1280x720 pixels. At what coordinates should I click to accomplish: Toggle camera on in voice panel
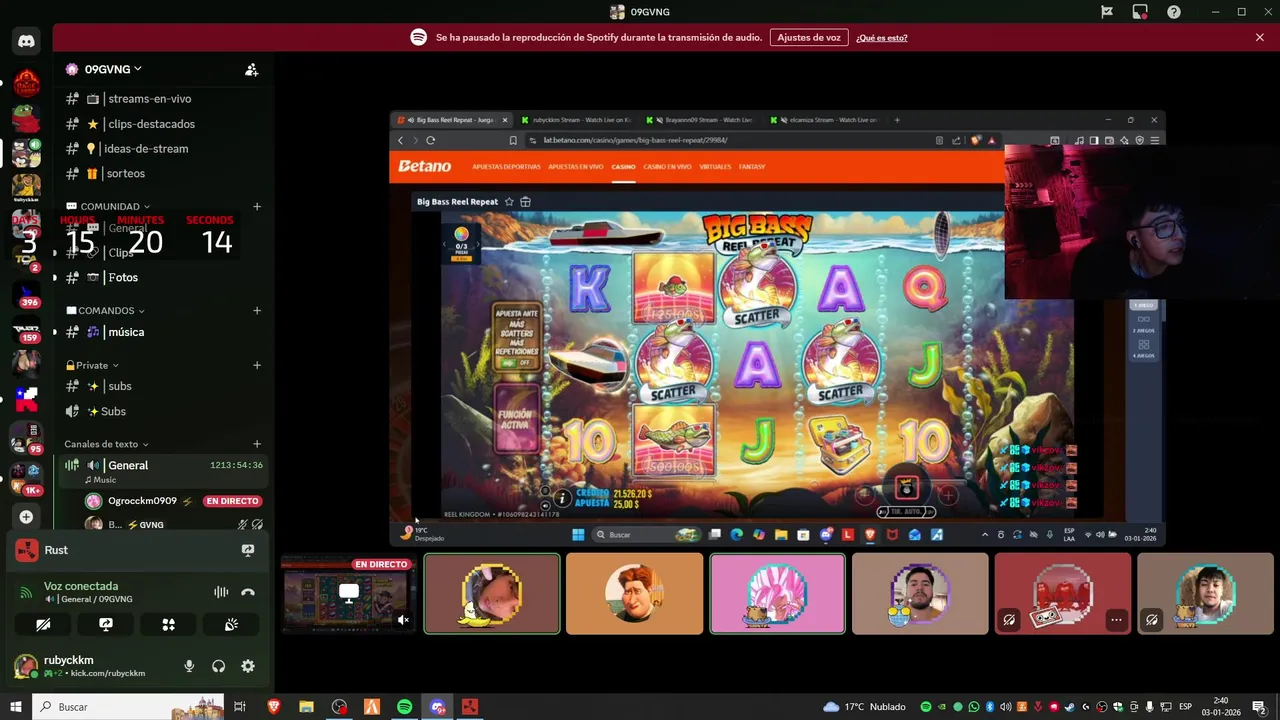coord(43,624)
